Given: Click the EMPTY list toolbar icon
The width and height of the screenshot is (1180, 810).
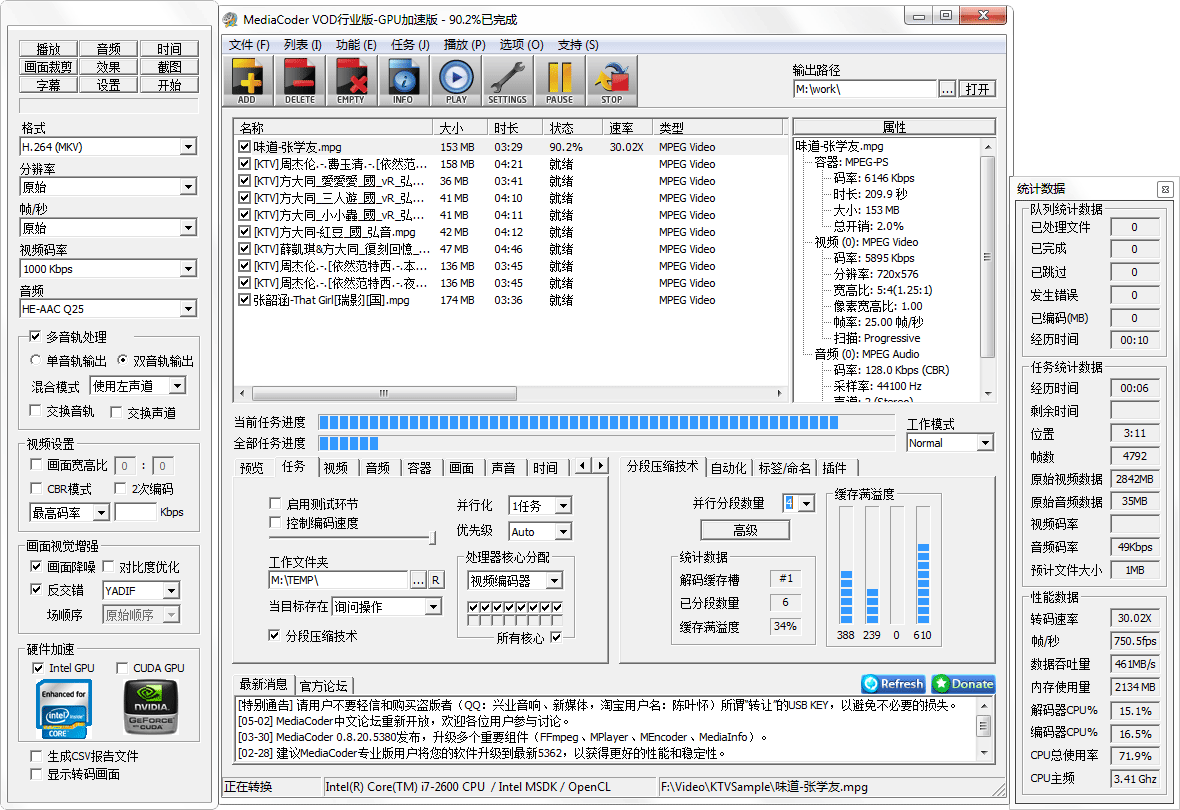Looking at the screenshot, I should point(351,81).
